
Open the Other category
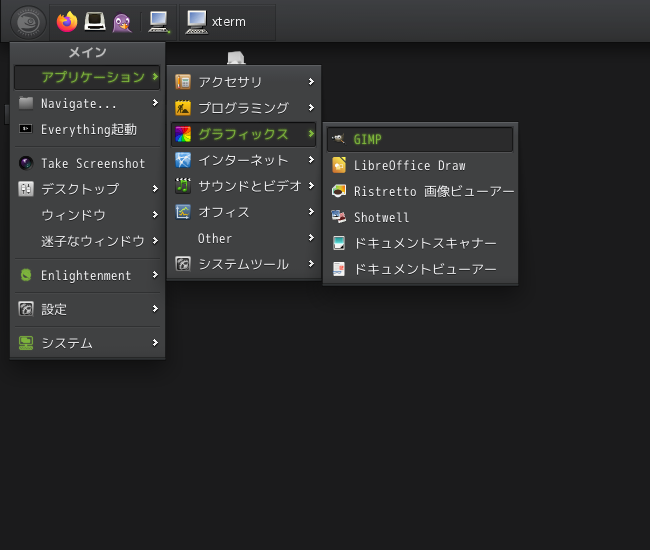coord(244,238)
